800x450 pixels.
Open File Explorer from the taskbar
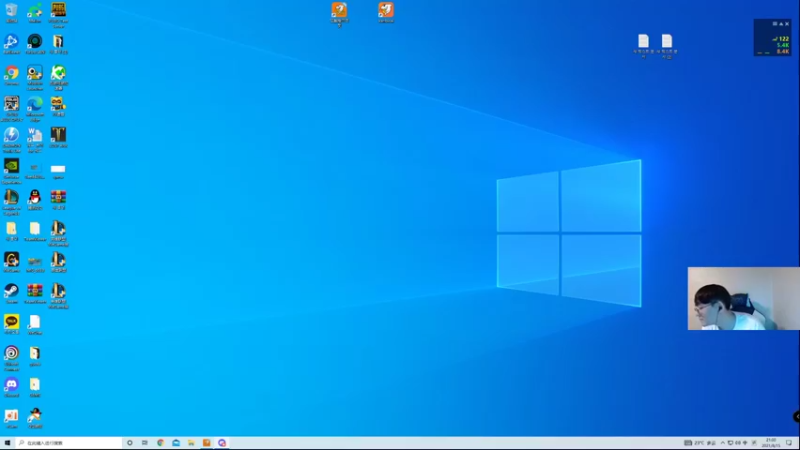pyautogui.click(x=191, y=443)
